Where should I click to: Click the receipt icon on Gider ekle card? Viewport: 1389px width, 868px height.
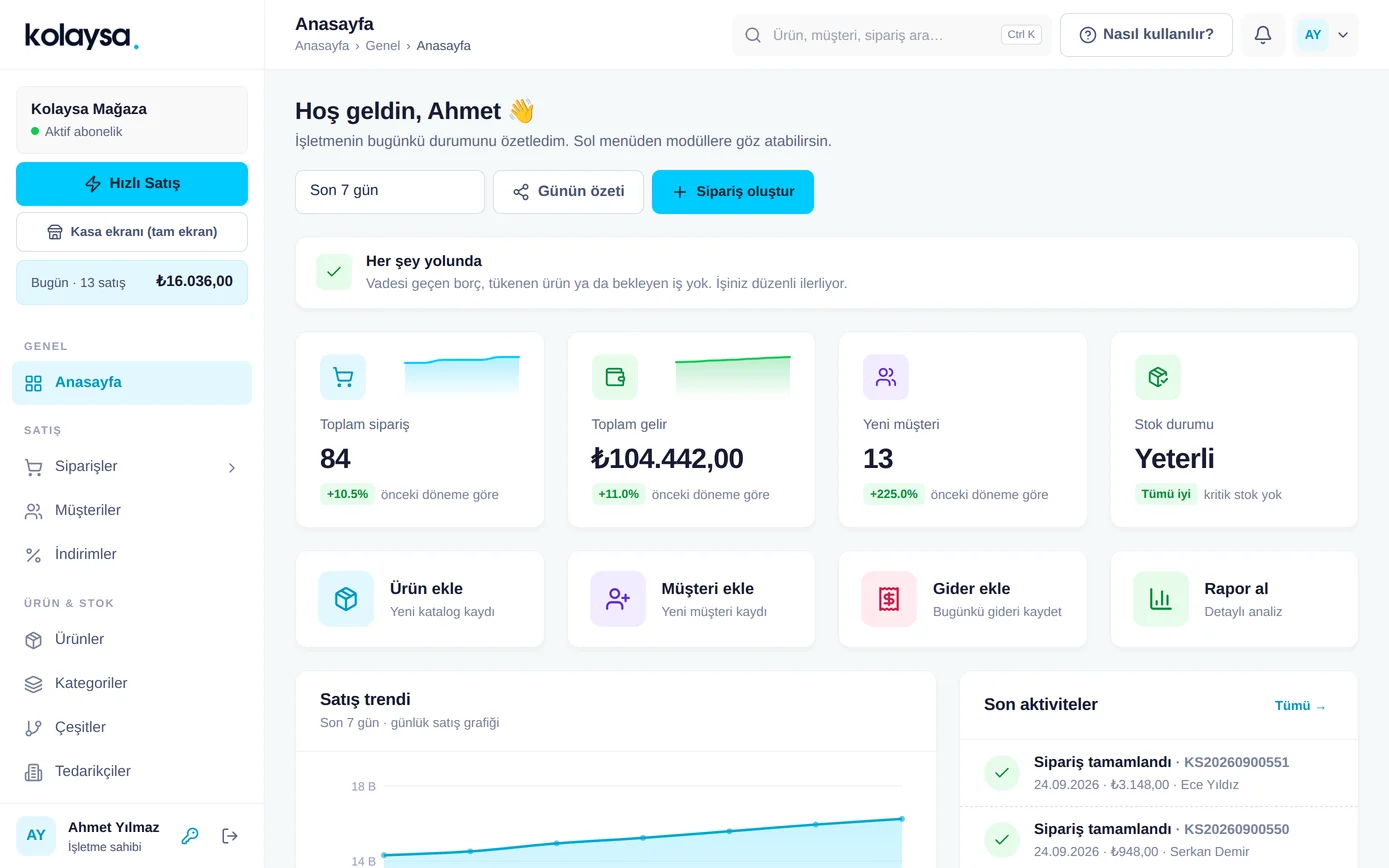pyautogui.click(x=889, y=599)
